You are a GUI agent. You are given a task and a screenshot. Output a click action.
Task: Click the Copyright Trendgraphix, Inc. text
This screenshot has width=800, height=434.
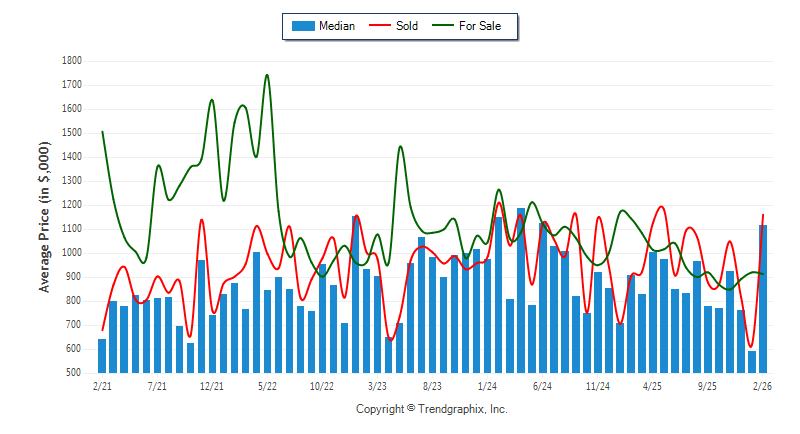point(432,409)
